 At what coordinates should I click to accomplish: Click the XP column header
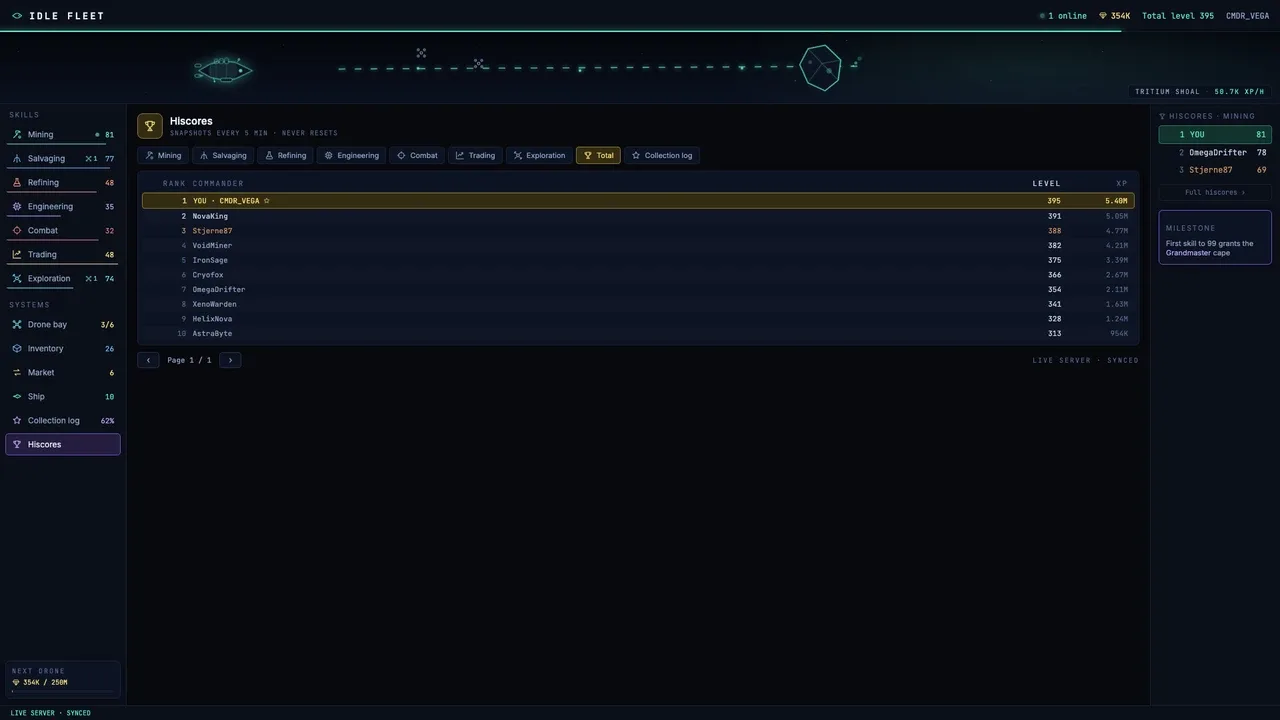pos(1122,184)
